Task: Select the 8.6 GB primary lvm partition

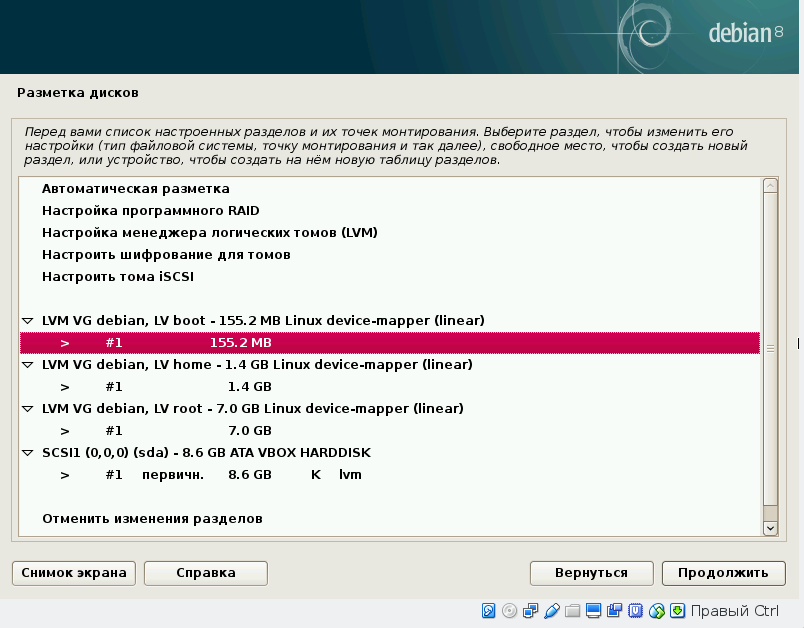Action: coord(250,475)
